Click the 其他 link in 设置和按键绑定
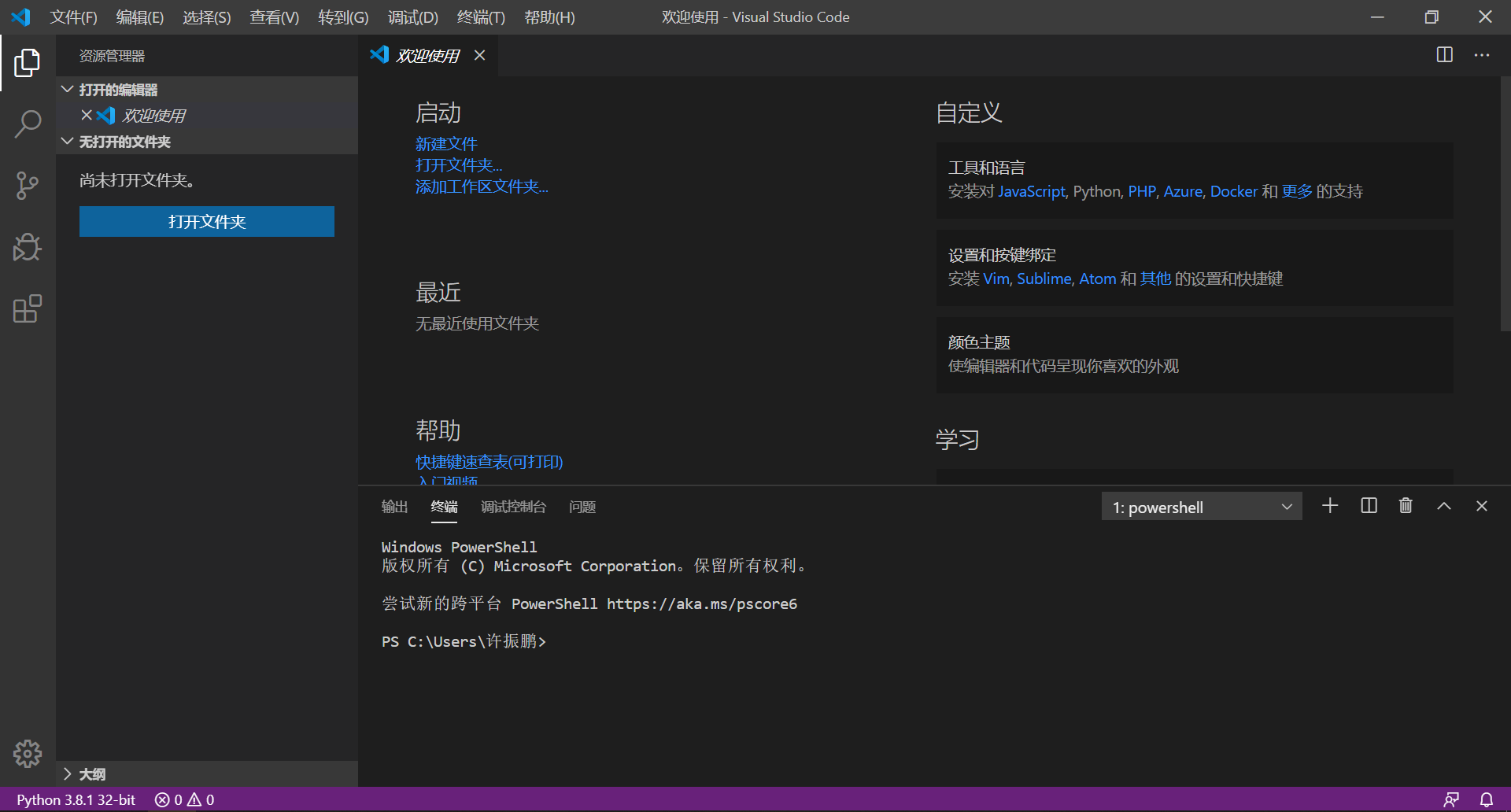The width and height of the screenshot is (1511, 812). (x=1155, y=279)
